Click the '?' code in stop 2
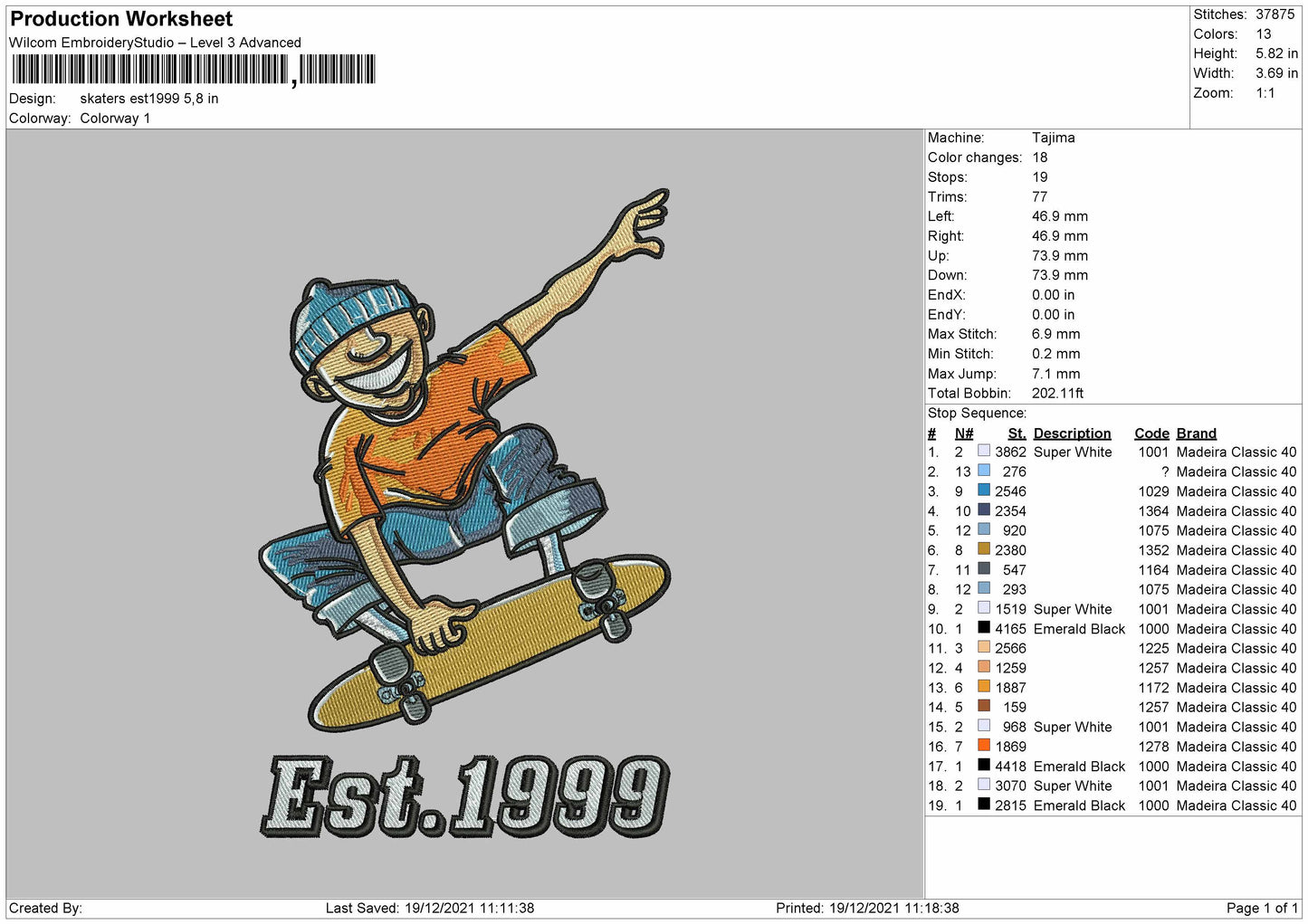Screen dimensions: 1308x924 click(x=1165, y=472)
